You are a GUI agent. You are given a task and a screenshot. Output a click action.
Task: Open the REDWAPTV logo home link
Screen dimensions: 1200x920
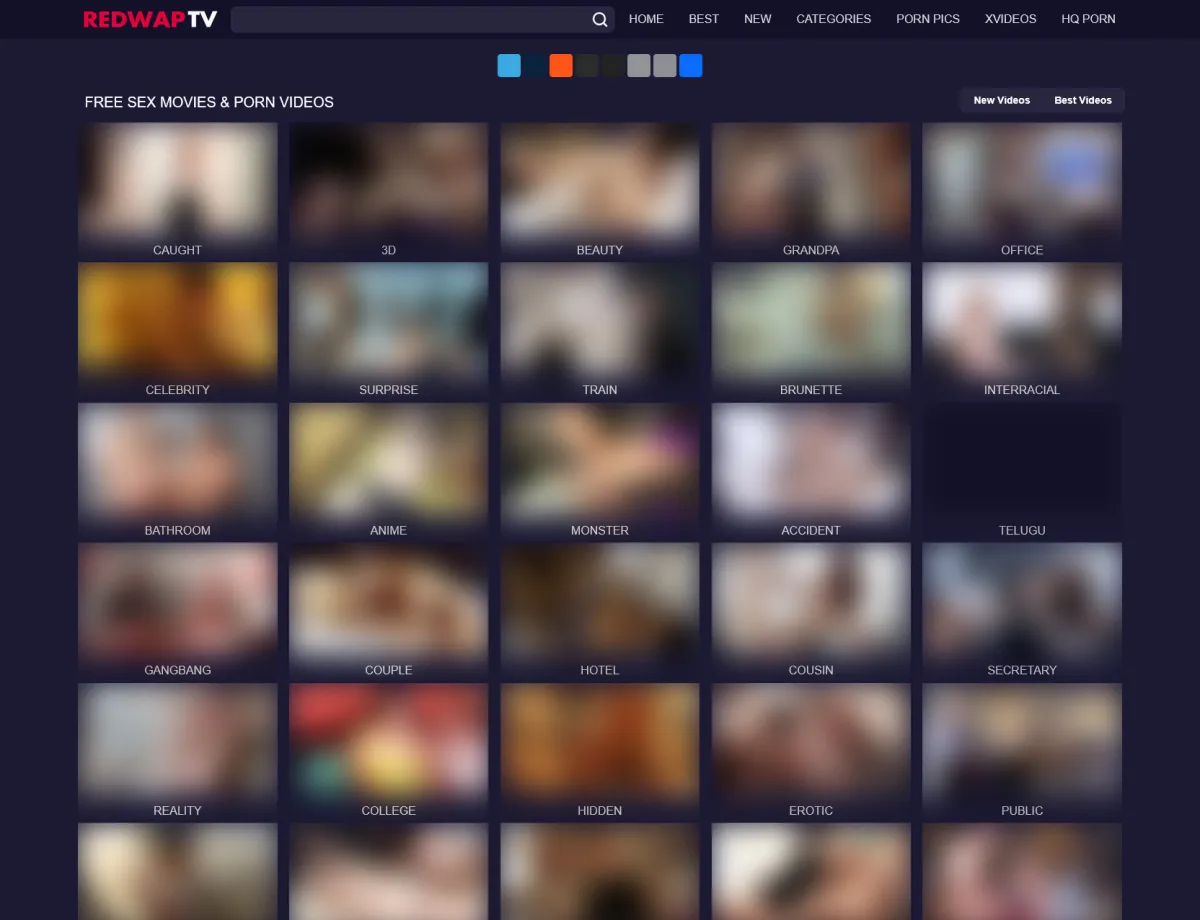point(150,19)
